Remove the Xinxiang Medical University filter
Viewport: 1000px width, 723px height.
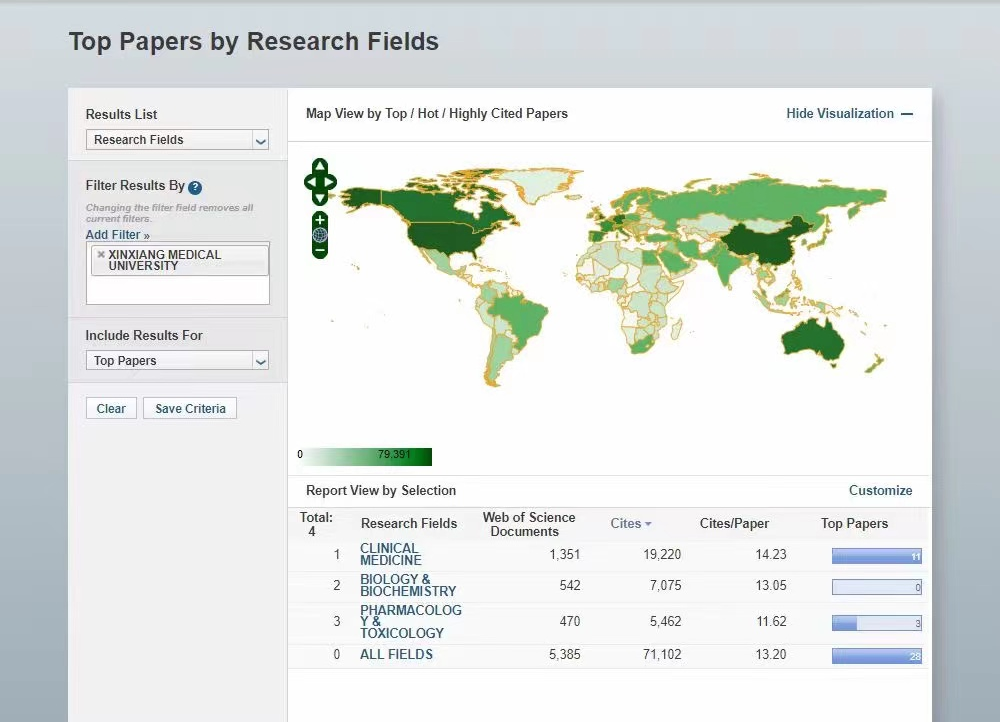(101, 255)
